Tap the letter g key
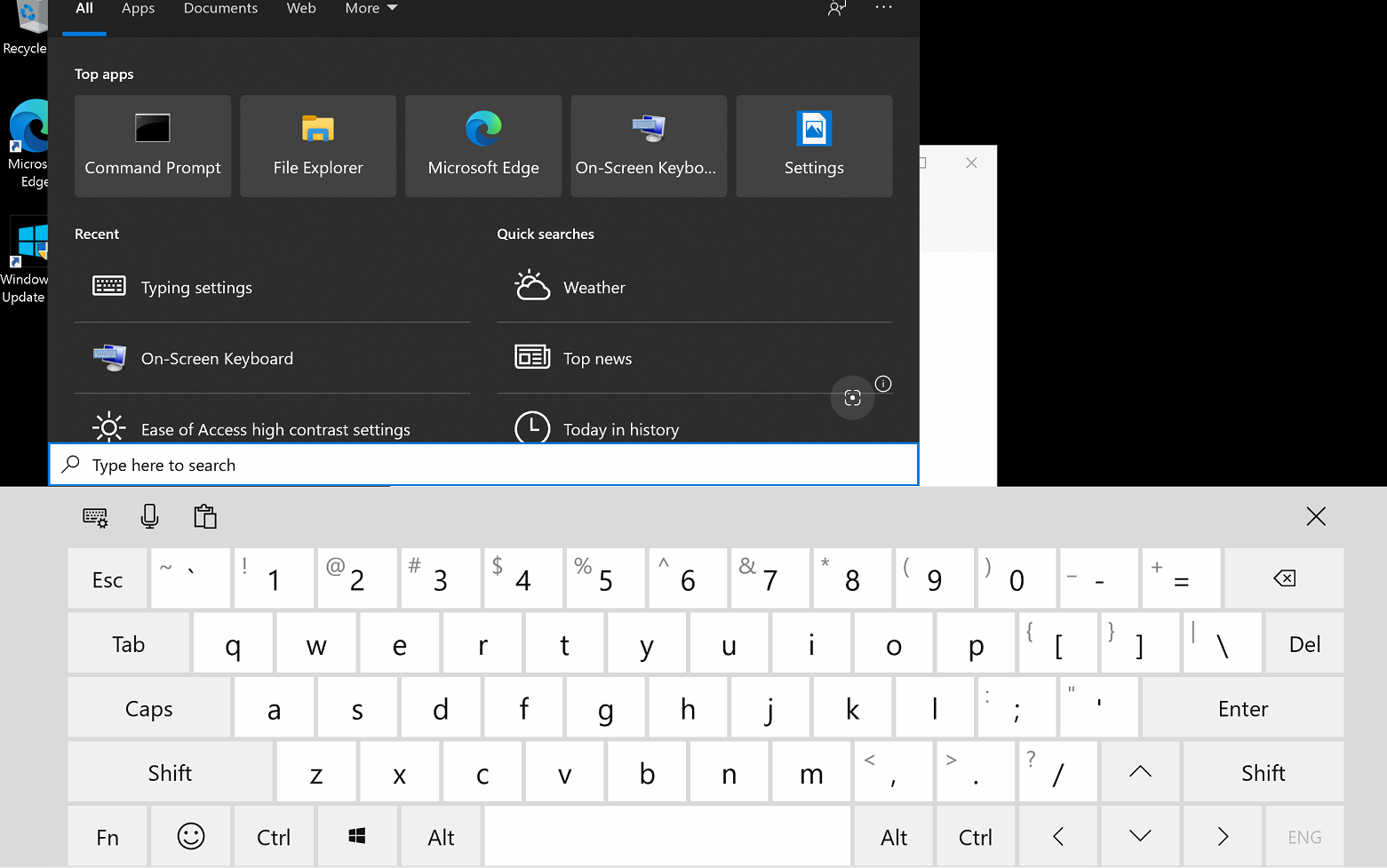 pos(606,708)
